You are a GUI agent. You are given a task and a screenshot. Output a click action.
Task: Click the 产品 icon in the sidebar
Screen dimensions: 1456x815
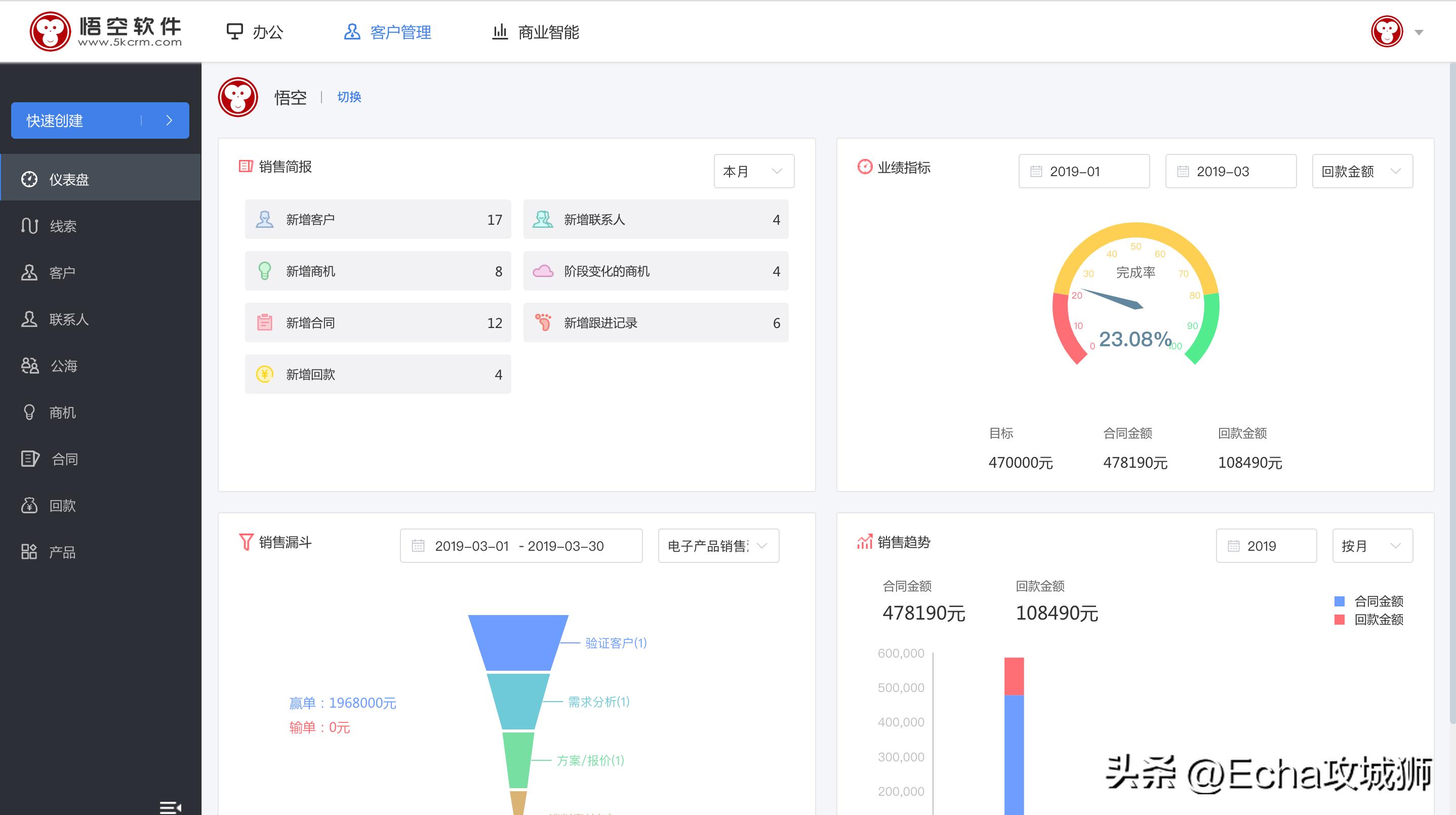29,552
